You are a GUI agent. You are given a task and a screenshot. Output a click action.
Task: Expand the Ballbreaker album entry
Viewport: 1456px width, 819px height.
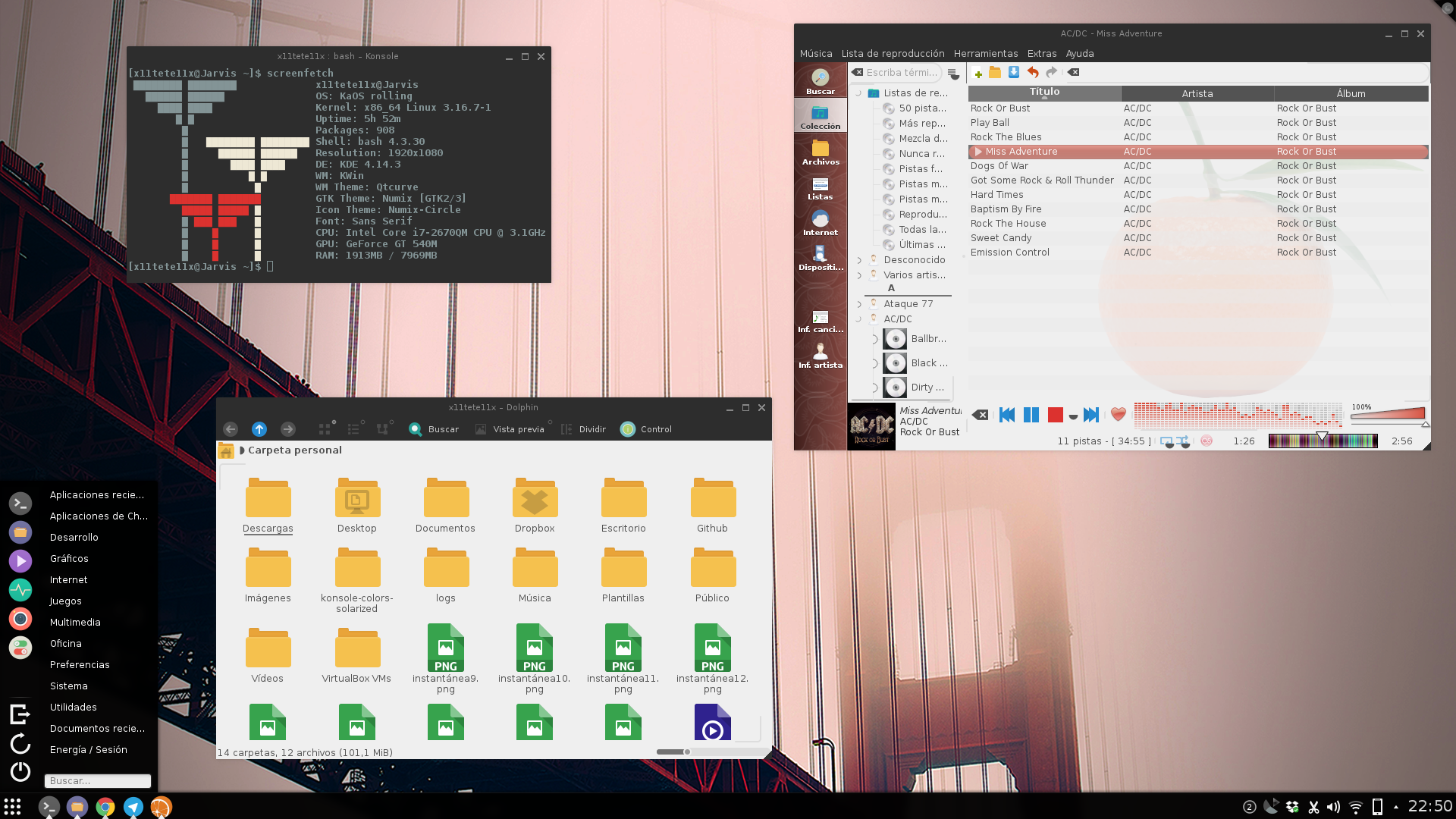click(x=875, y=339)
